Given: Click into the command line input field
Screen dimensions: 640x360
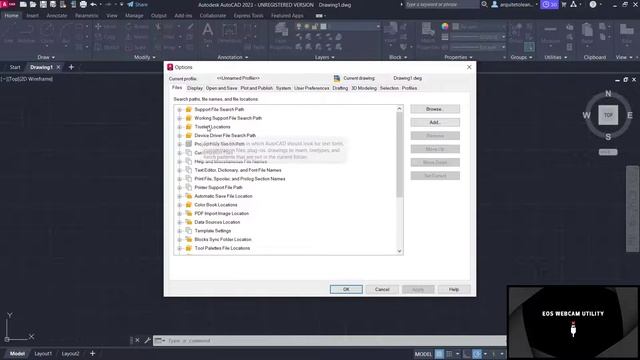Looking at the screenshot, I should pos(335,340).
